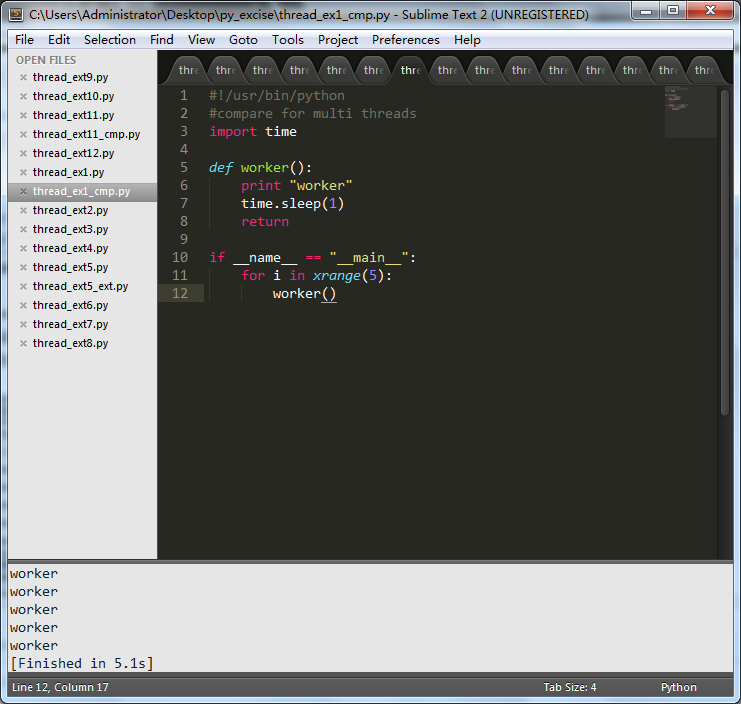Viewport: 741px width, 704px height.
Task: Open the Tab Size: 4 selector
Action: [569, 687]
